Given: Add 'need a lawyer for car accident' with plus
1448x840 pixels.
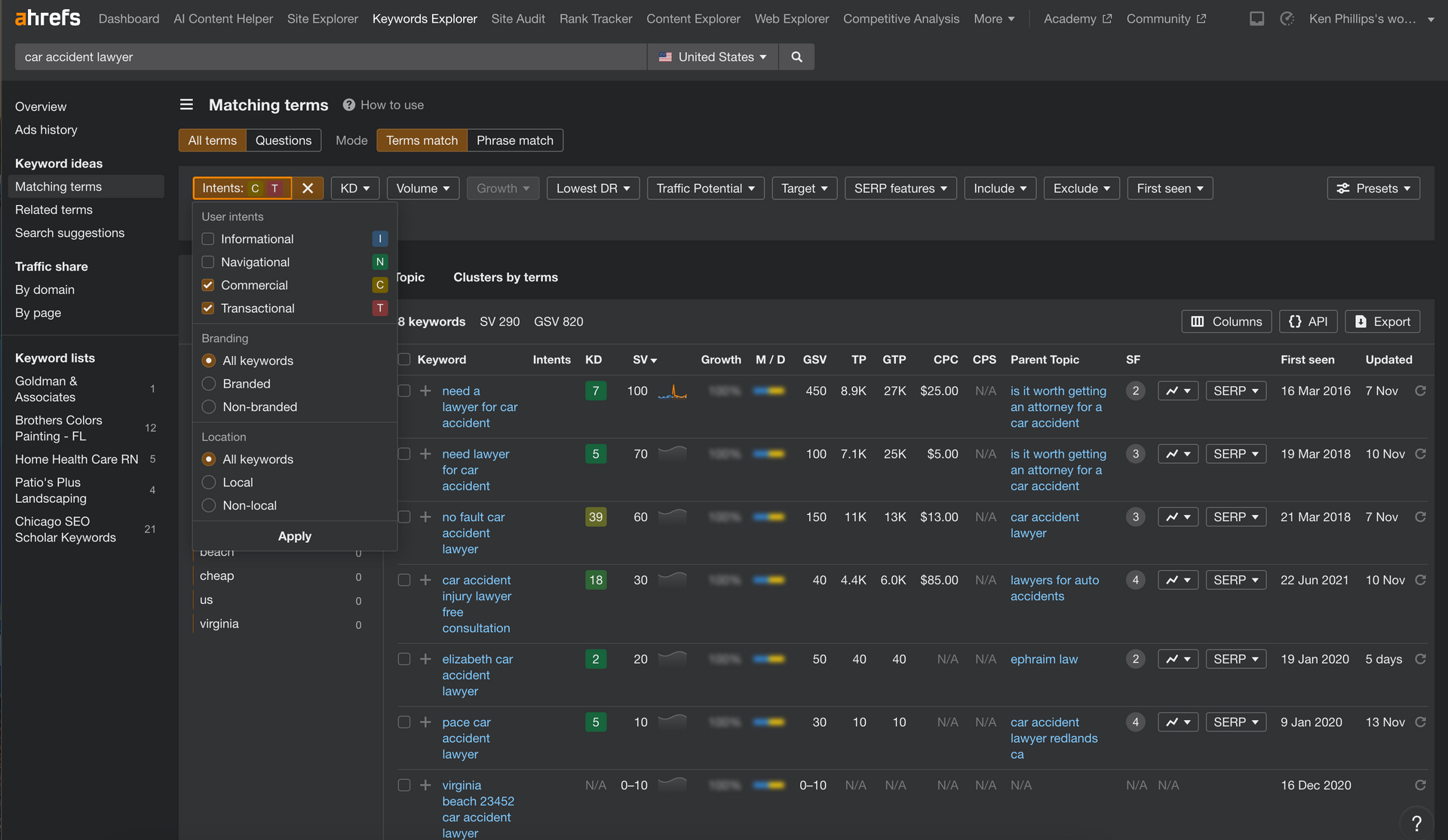Looking at the screenshot, I should point(425,391).
